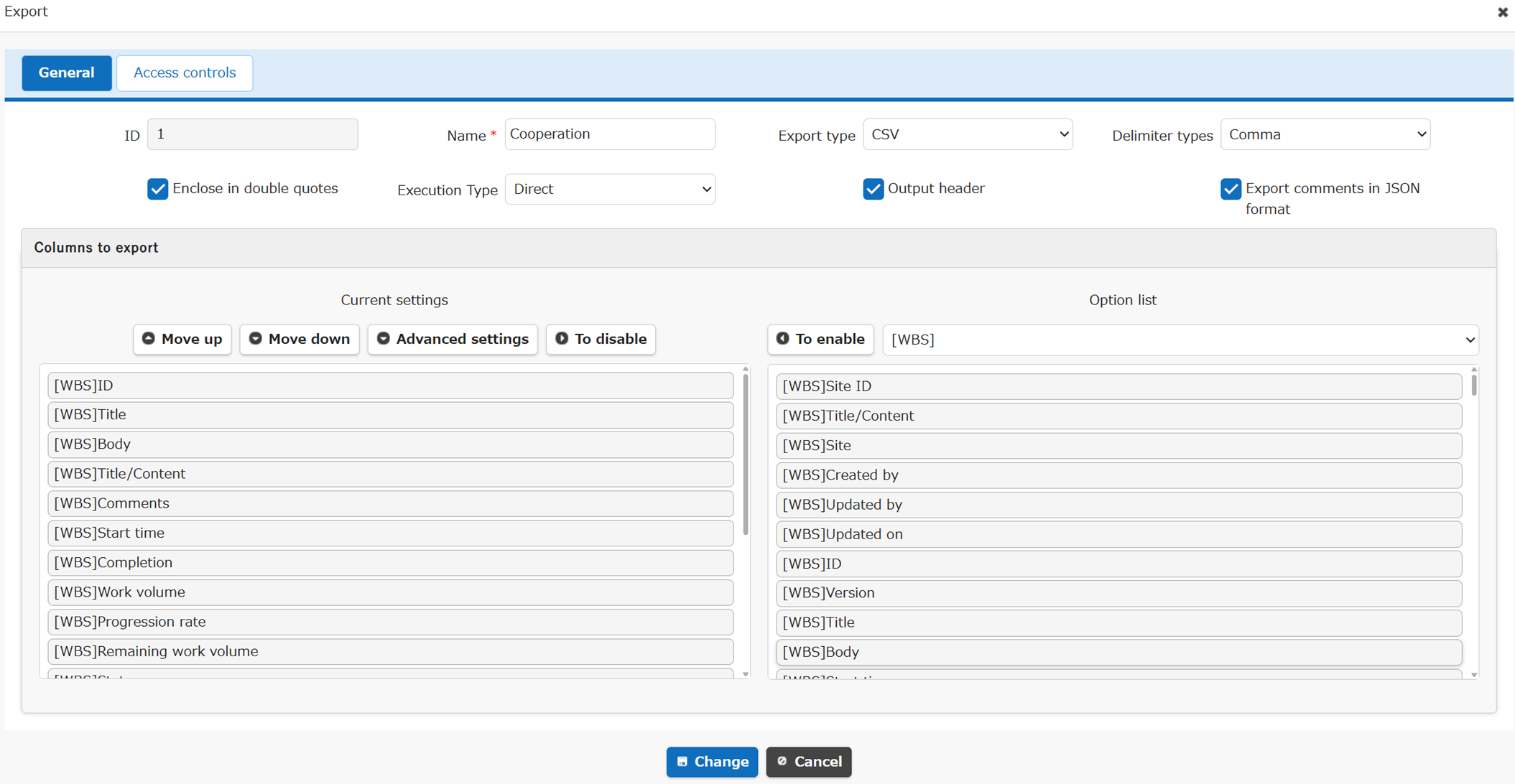Select [WBS]ID in Current settings
Image resolution: width=1515 pixels, height=784 pixels.
[x=391, y=386]
